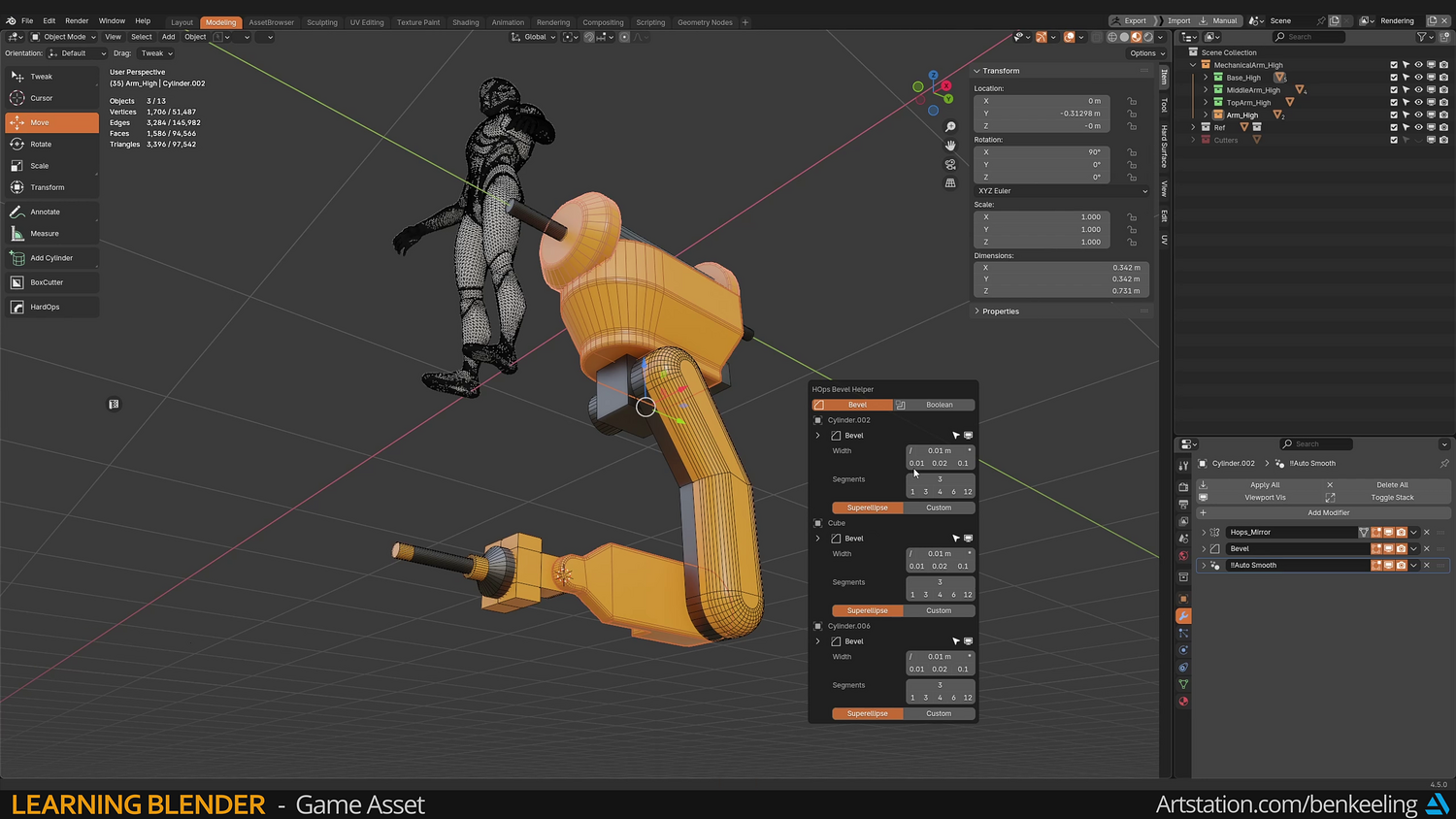This screenshot has height=819, width=1456.
Task: Open the Drag Tweak dropdown
Action: point(155,53)
